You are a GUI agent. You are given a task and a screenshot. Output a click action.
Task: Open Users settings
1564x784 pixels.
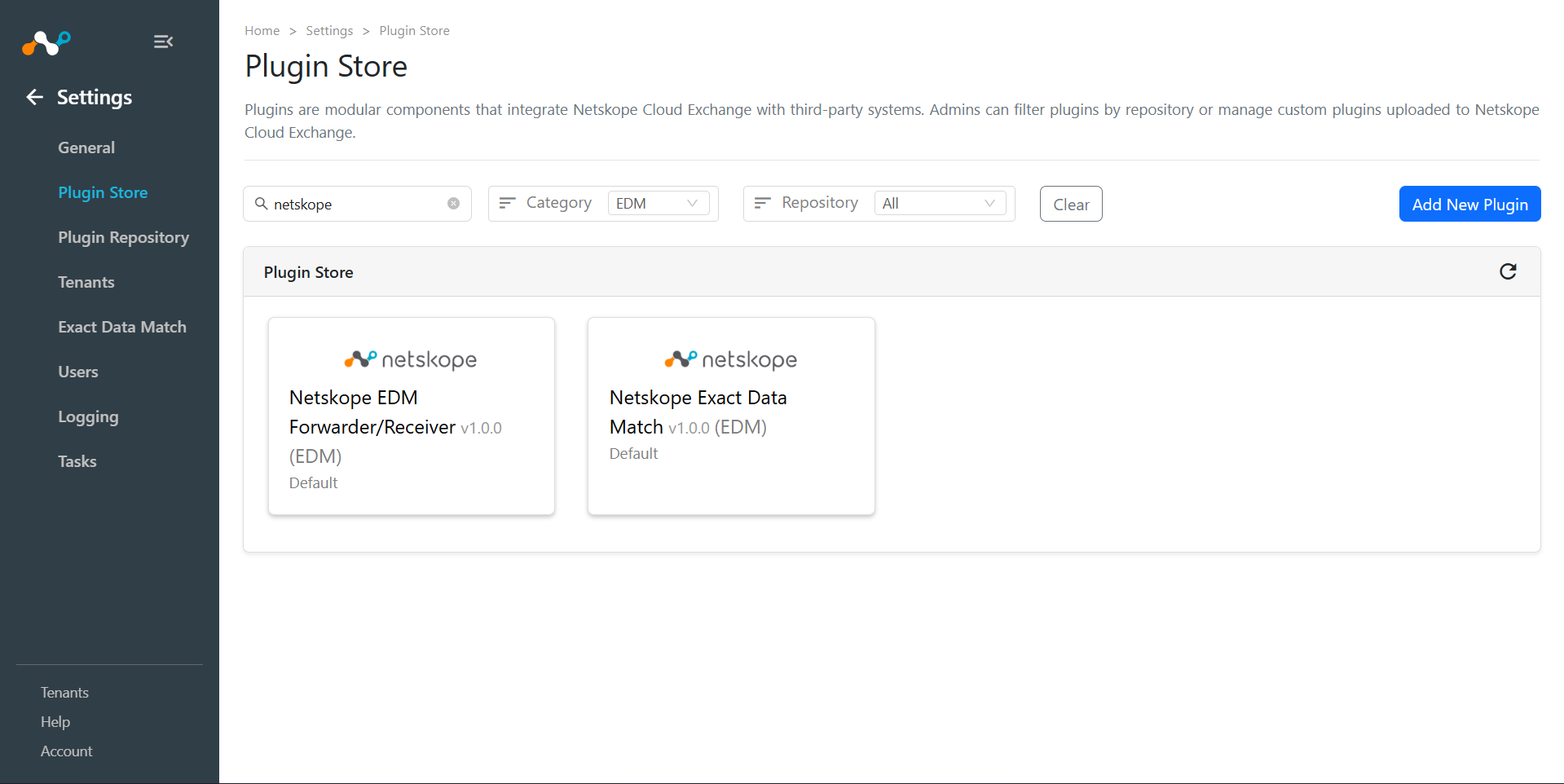click(x=78, y=372)
